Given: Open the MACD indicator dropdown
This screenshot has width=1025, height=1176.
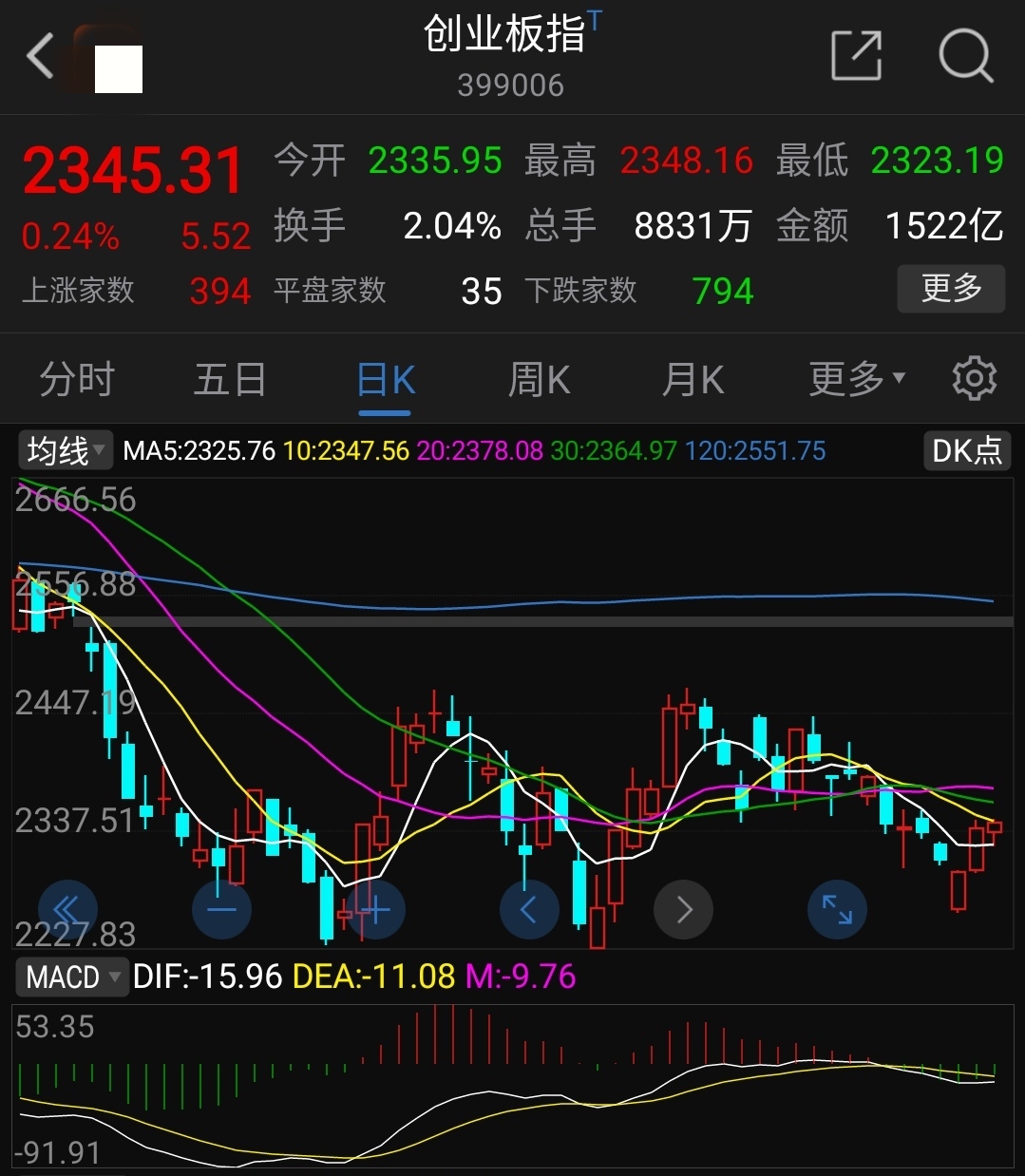Looking at the screenshot, I should (x=71, y=976).
